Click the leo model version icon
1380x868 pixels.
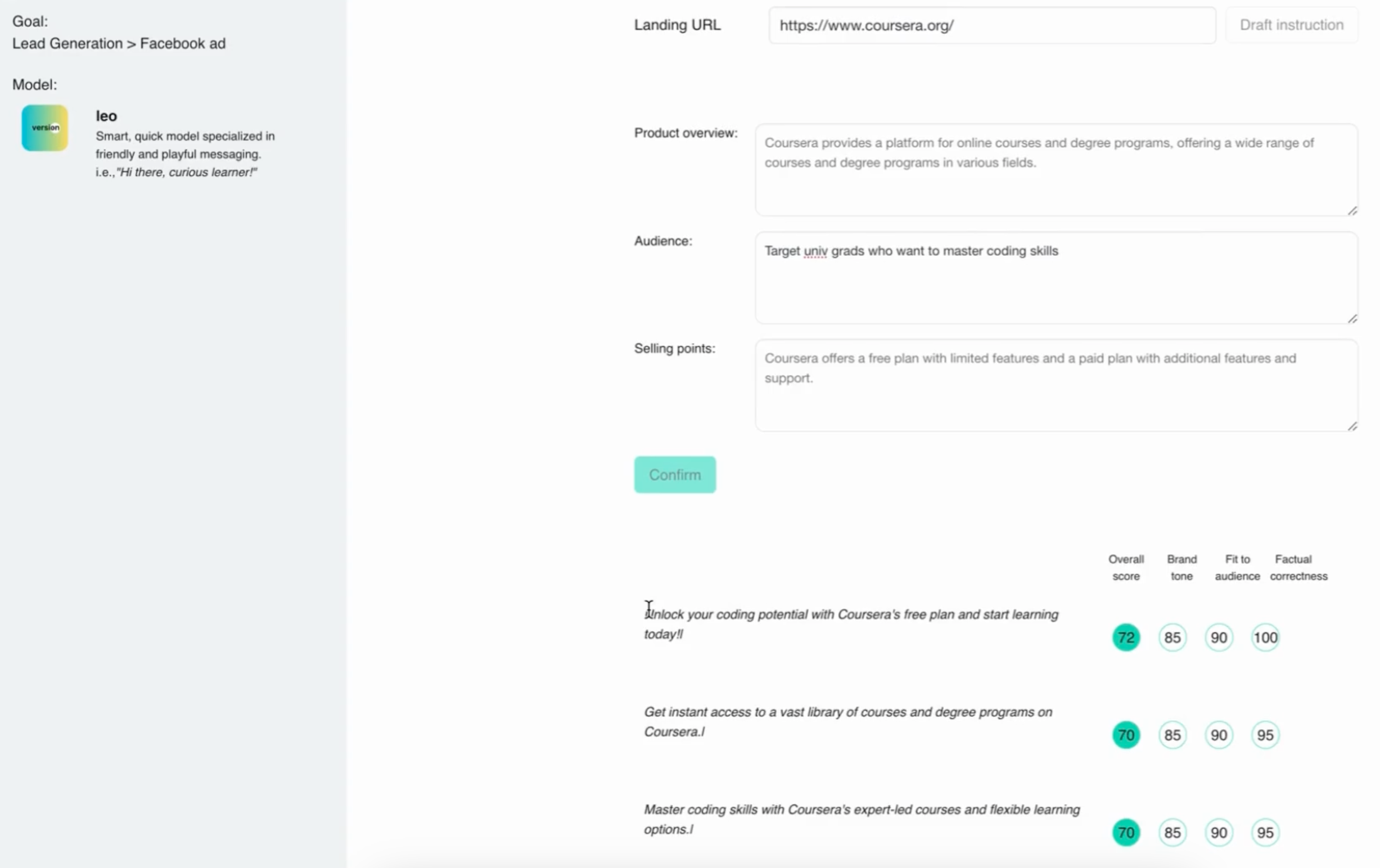(44, 128)
